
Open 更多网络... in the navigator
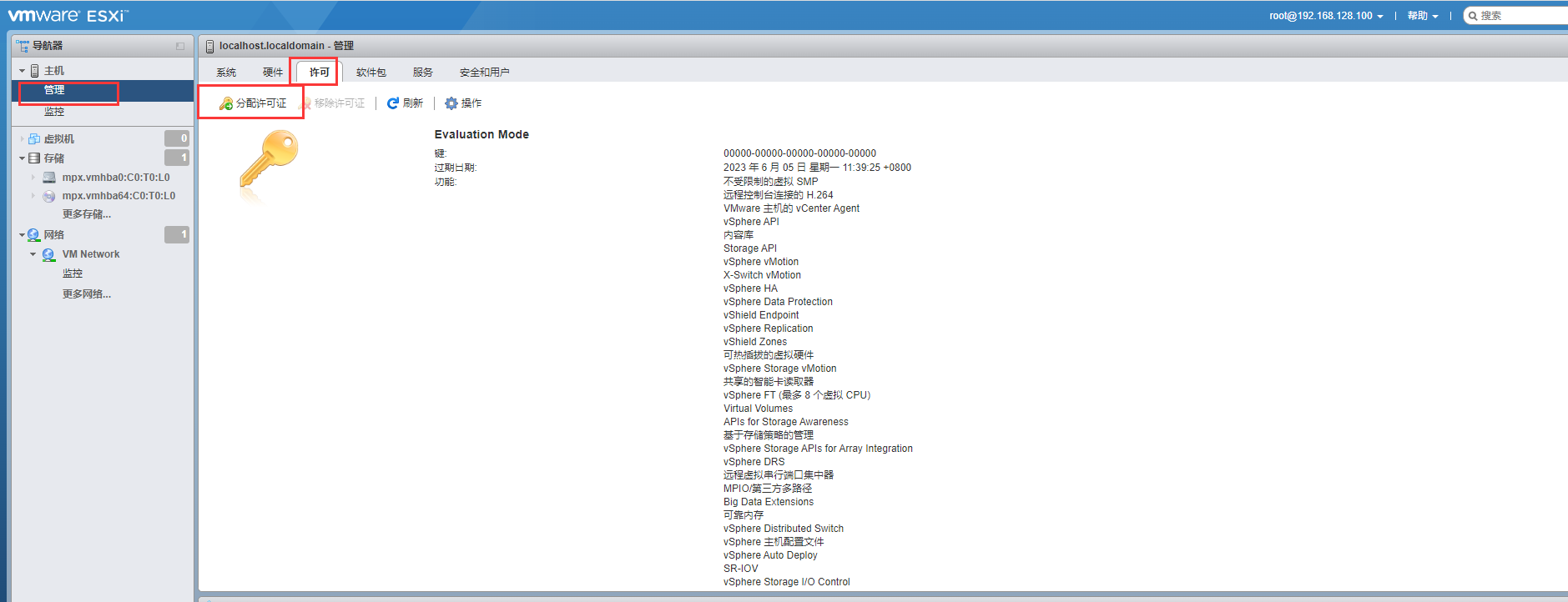(87, 294)
